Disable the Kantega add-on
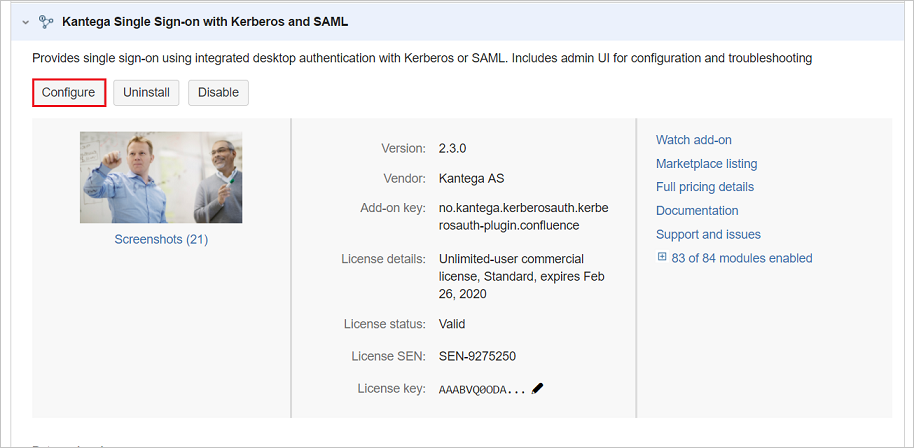 click(x=218, y=93)
